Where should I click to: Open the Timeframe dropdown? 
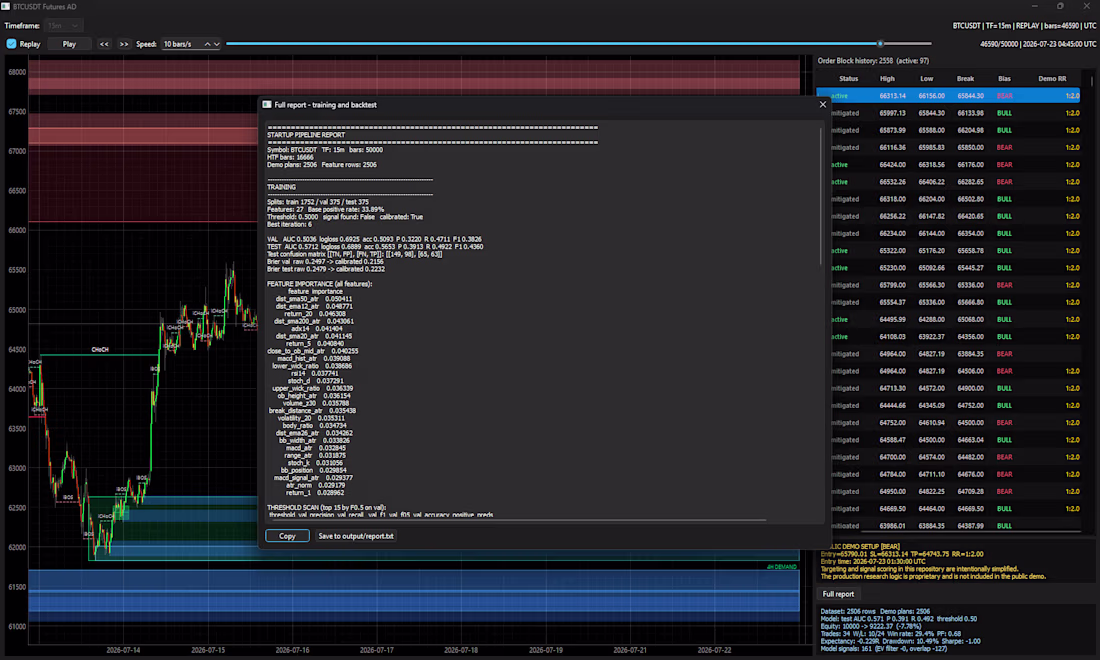(63, 25)
